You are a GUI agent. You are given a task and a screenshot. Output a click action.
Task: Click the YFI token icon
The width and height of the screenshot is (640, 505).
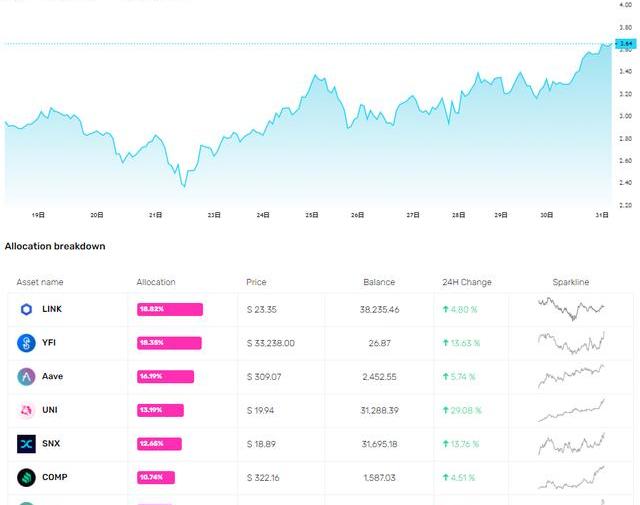[x=26, y=343]
